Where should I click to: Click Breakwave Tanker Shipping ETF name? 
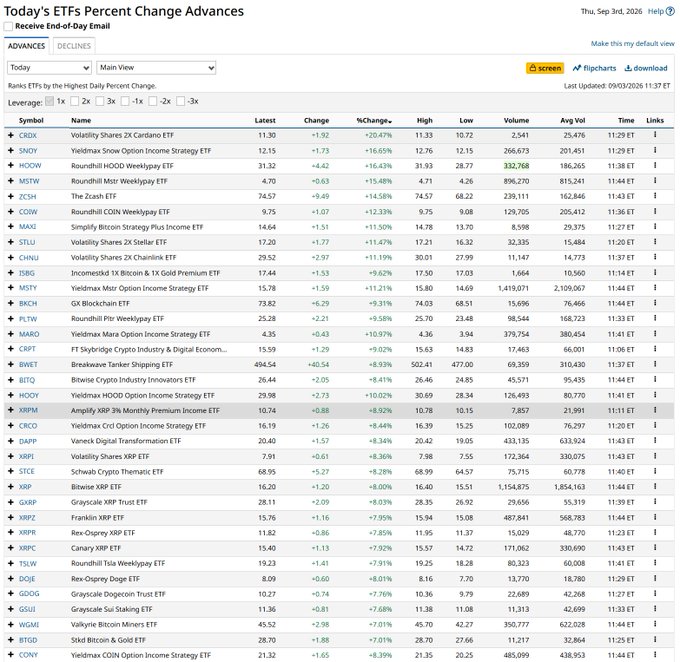tap(122, 365)
